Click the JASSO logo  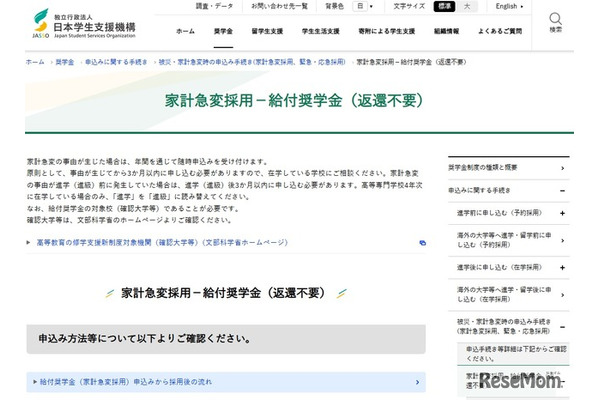pos(84,24)
